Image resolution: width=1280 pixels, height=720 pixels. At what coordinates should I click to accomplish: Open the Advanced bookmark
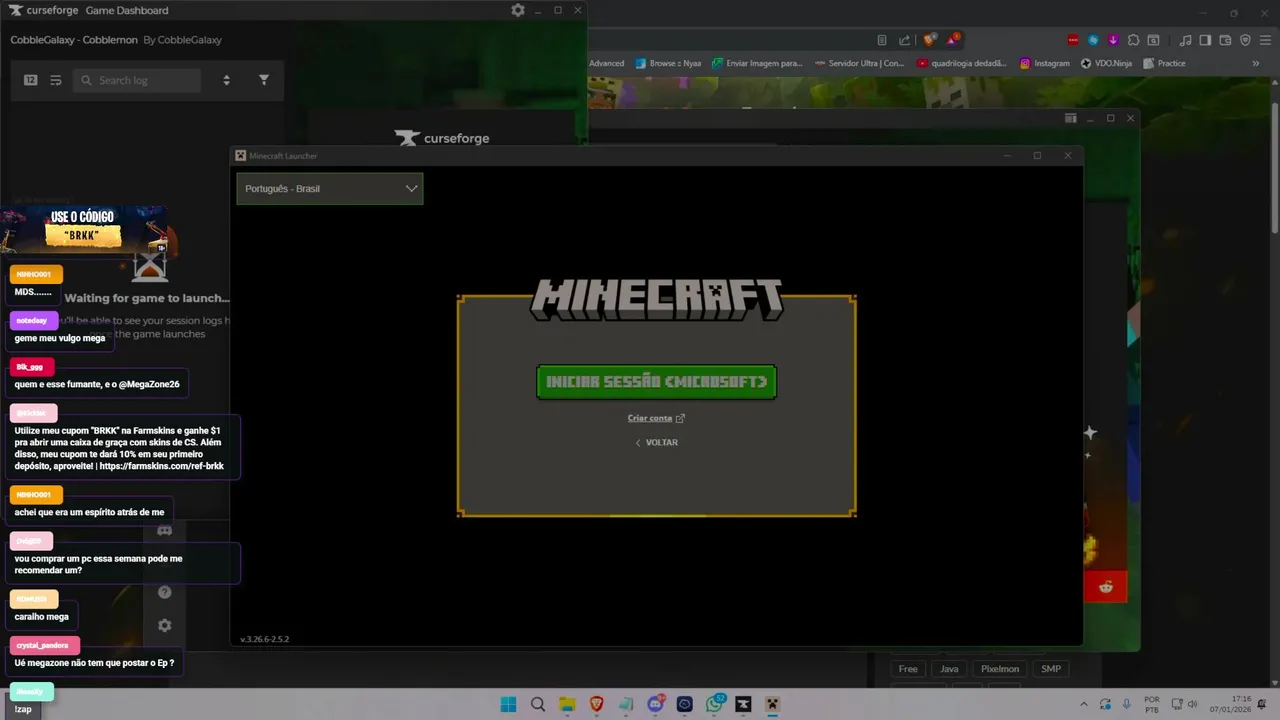click(606, 63)
